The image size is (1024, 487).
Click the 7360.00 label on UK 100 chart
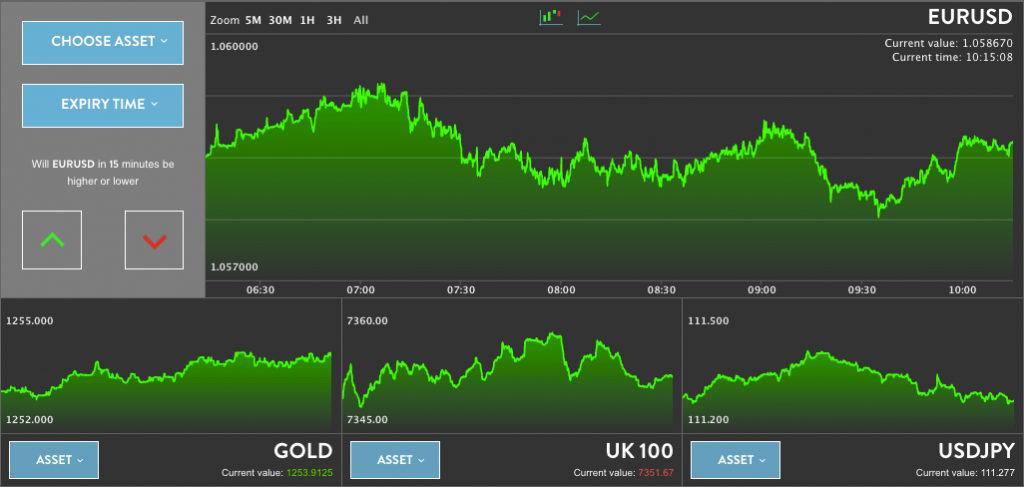click(x=368, y=321)
